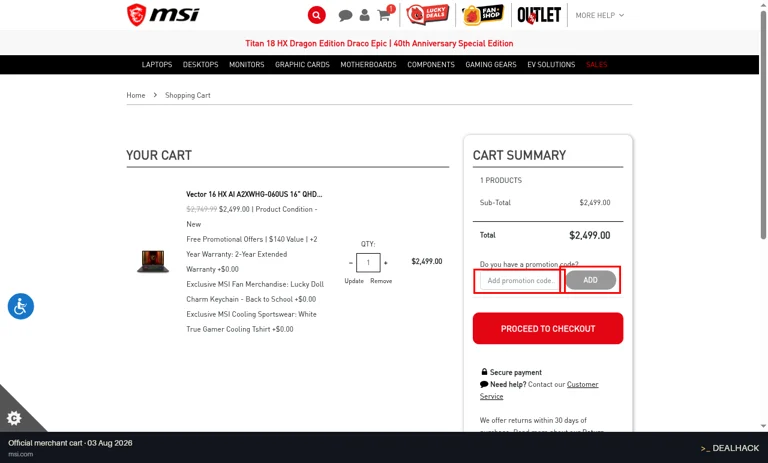768x463 pixels.
Task: Open the accessibility wheelchair icon
Action: 21,306
